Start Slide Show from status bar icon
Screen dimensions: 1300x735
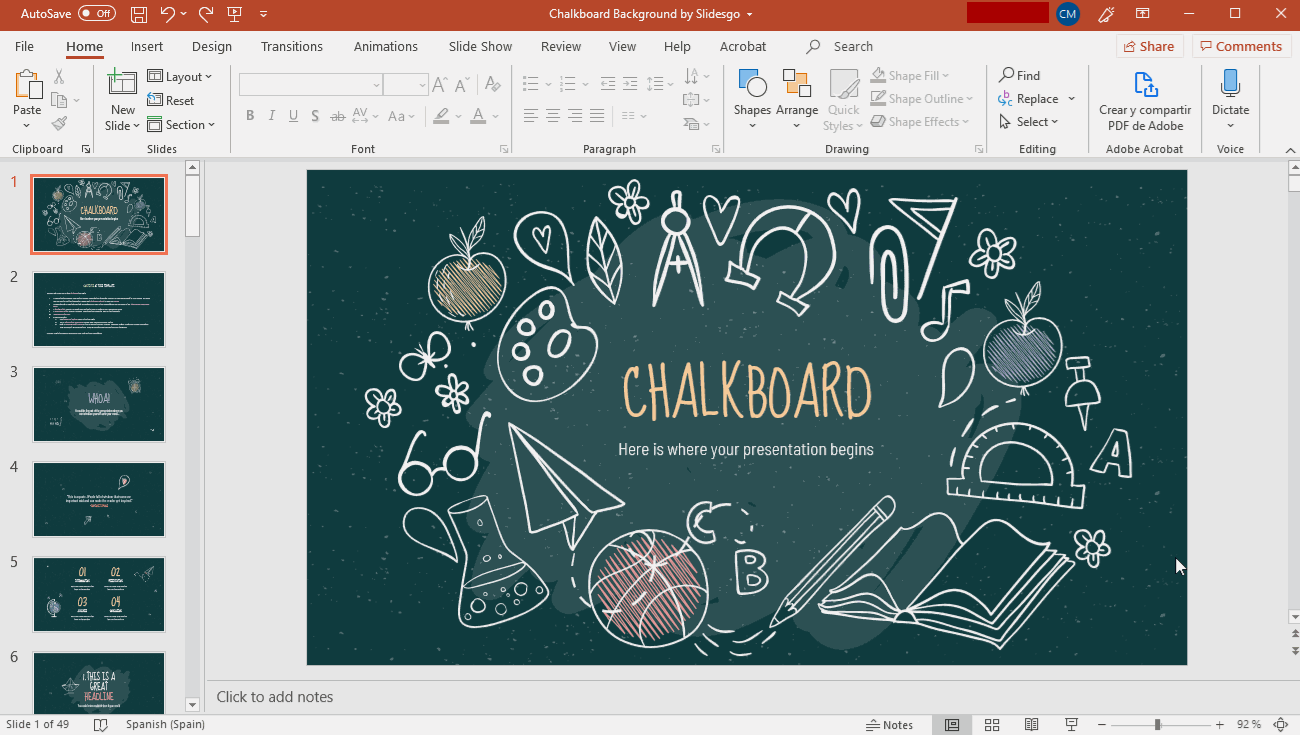pyautogui.click(x=1071, y=725)
